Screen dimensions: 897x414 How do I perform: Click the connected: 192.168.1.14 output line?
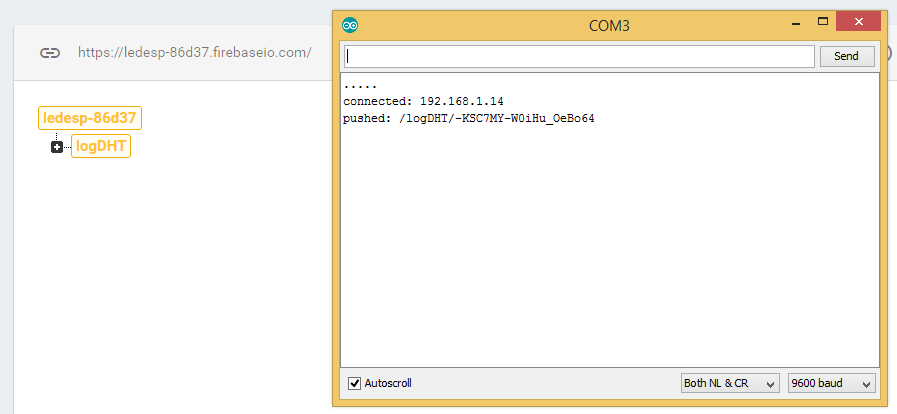click(423, 102)
